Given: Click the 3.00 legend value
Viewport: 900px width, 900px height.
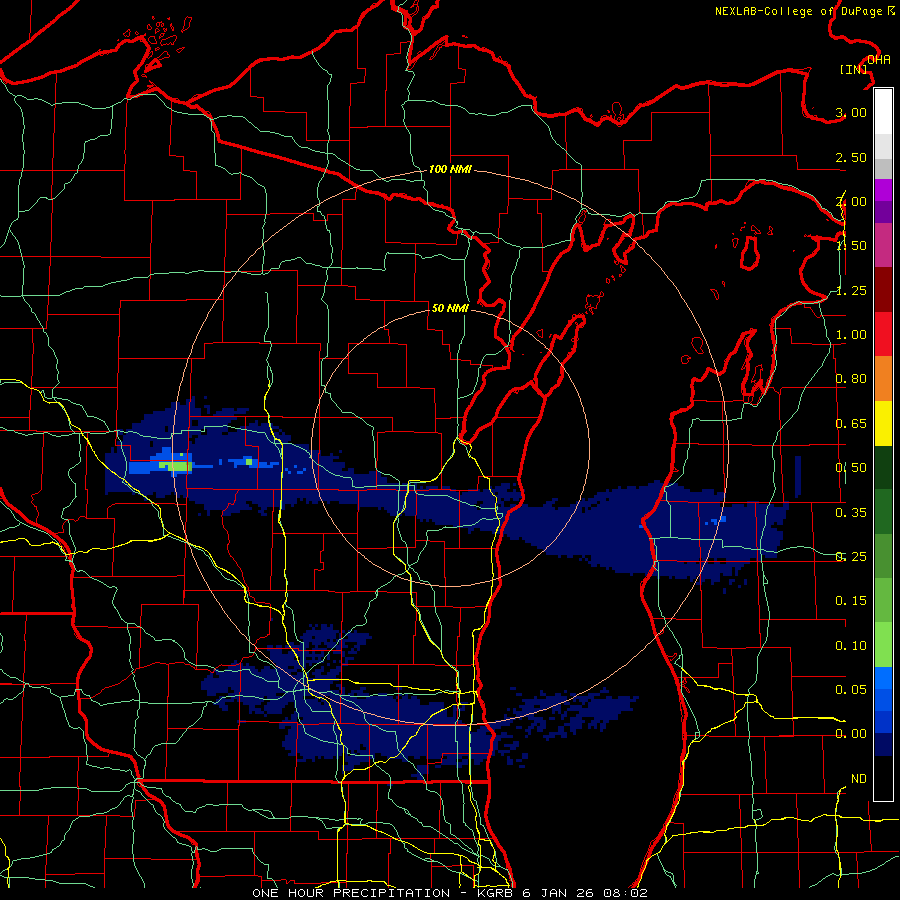Looking at the screenshot, I should point(851,112).
